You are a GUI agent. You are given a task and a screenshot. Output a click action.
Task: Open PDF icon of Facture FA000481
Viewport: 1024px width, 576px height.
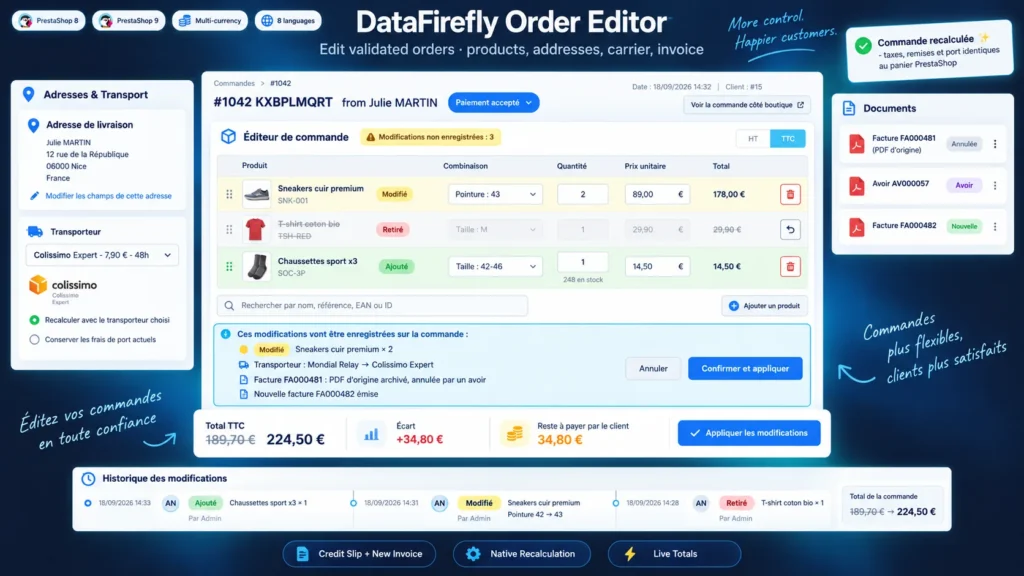click(x=856, y=144)
